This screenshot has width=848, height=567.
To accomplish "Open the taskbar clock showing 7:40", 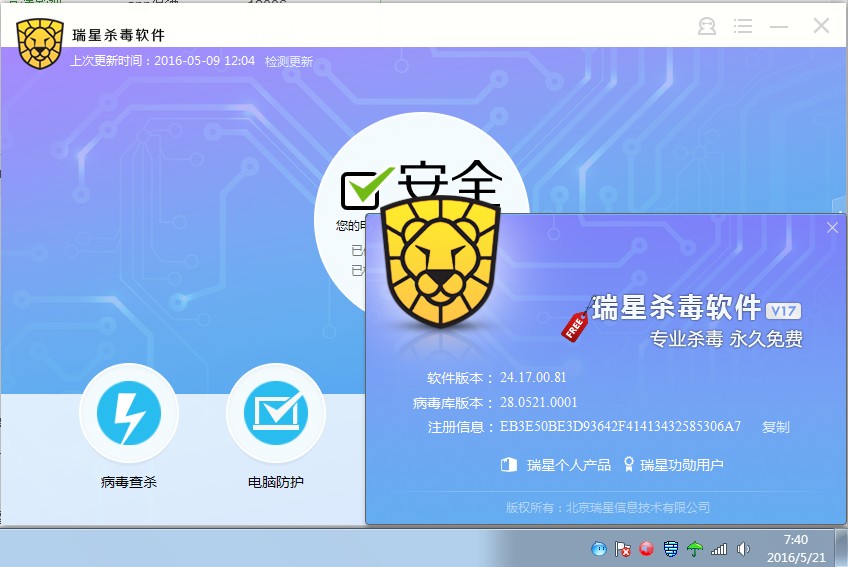I will click(x=796, y=548).
